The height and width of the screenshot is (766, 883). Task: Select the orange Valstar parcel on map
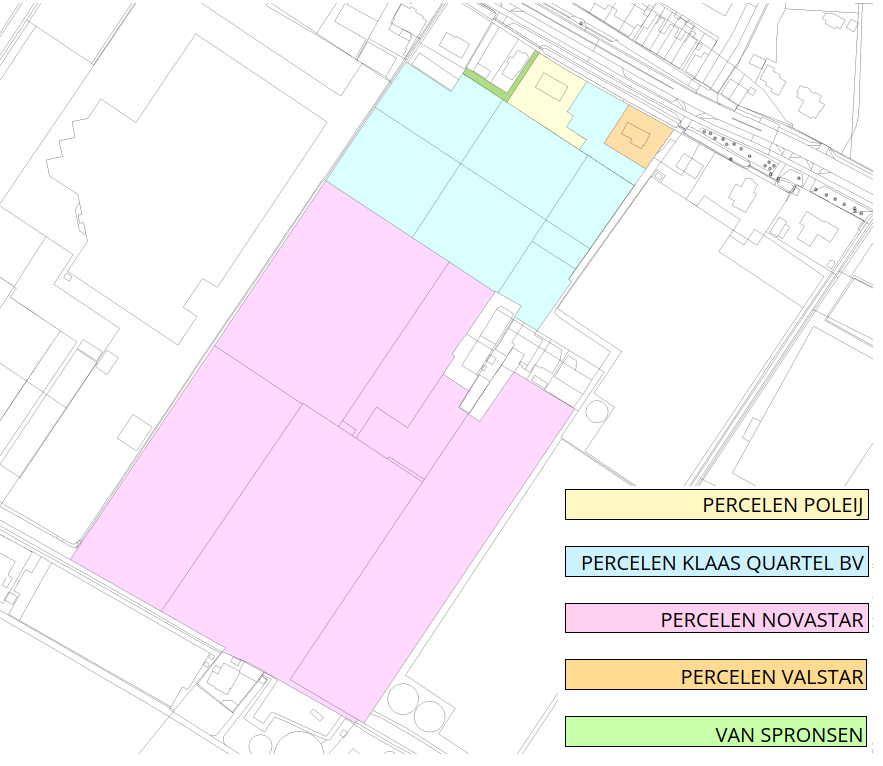[639, 136]
